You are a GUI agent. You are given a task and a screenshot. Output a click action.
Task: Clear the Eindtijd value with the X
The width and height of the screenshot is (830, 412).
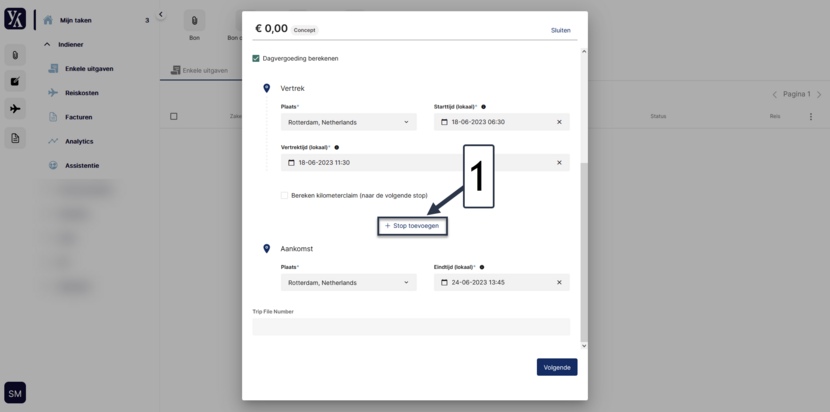coord(559,282)
